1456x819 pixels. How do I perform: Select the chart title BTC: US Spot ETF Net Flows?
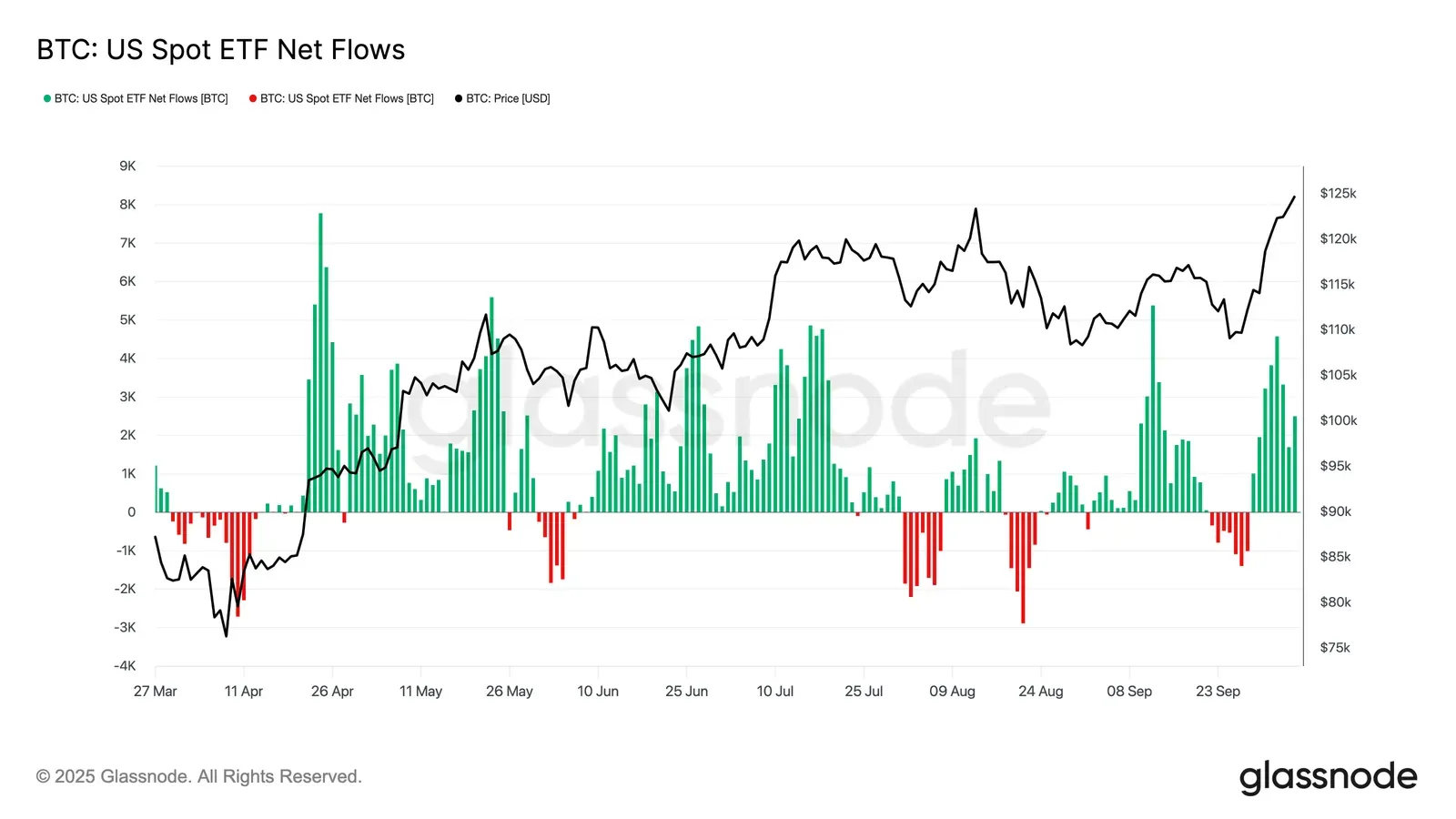click(x=220, y=50)
